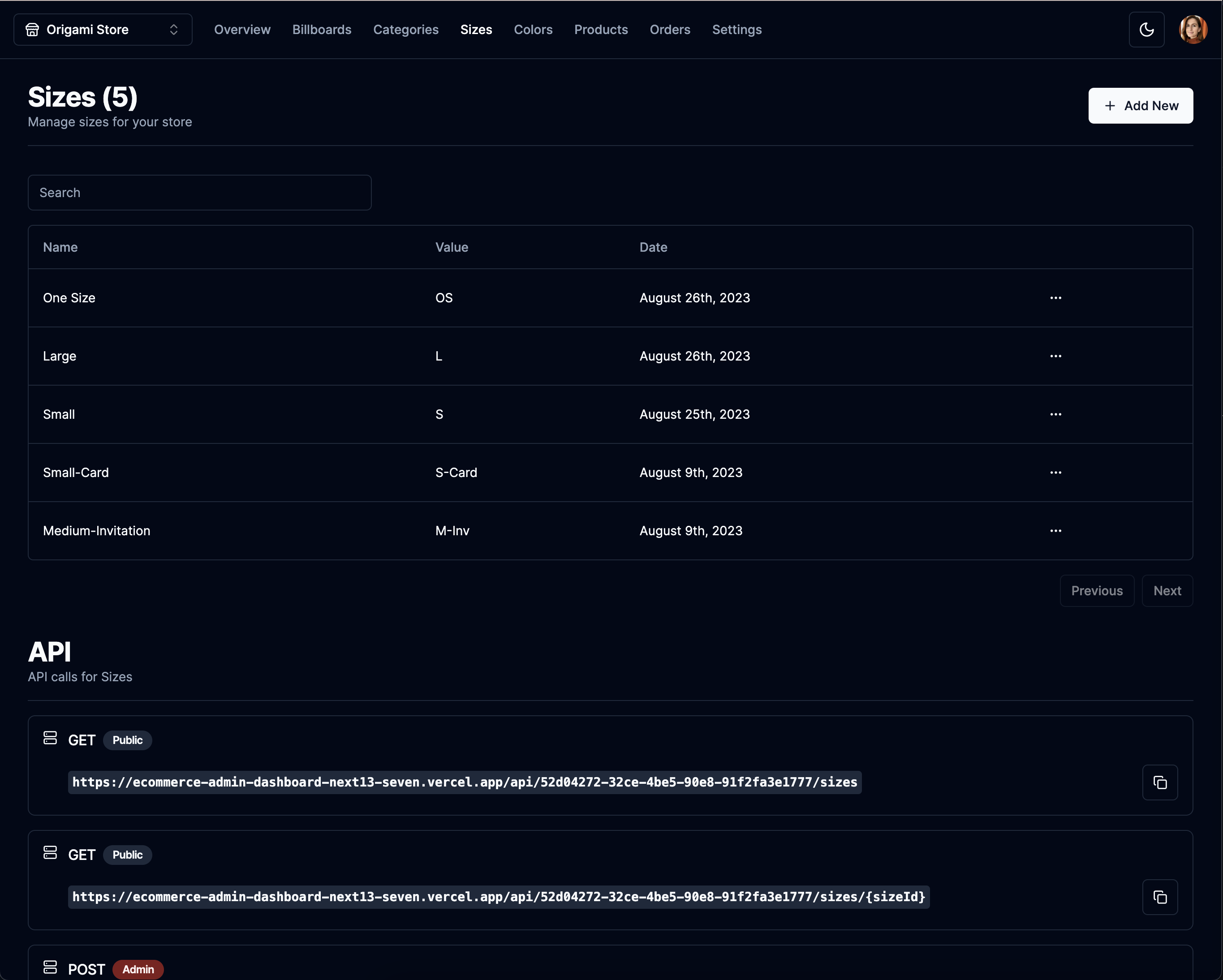Screen dimensions: 1223x980
Task: Click the Add New button
Action: pyautogui.click(x=1140, y=106)
